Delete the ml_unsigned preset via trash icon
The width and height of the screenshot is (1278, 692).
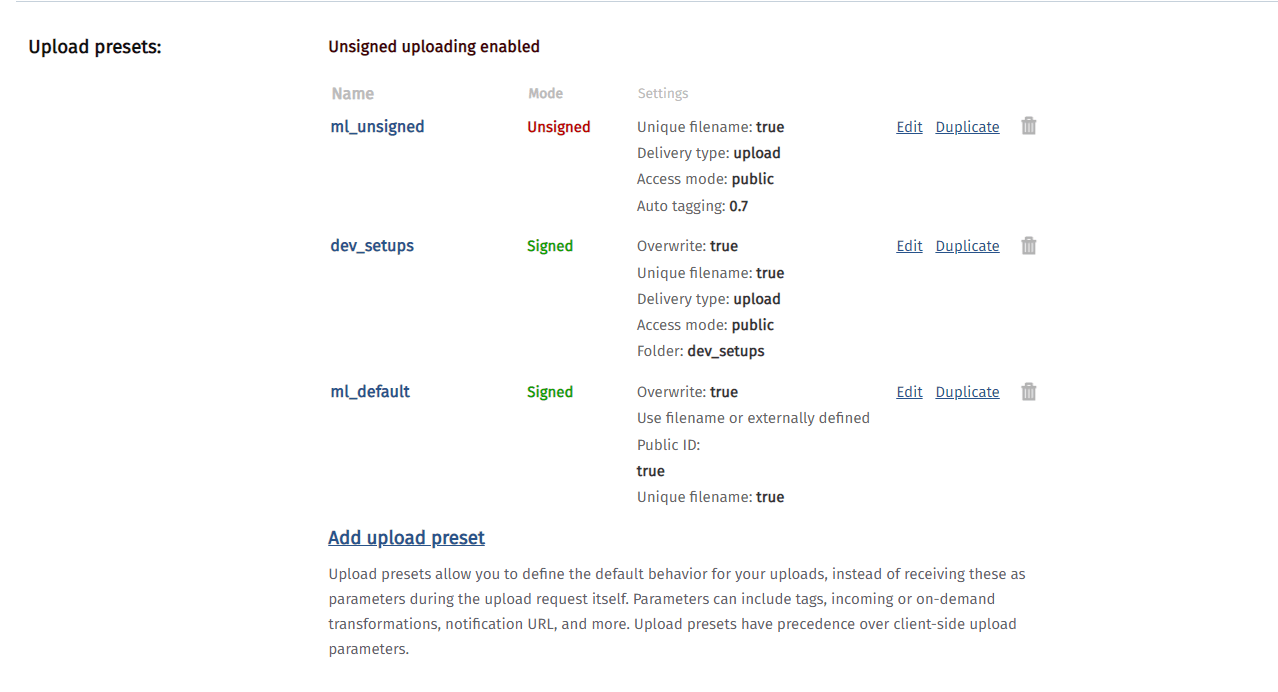pyautogui.click(x=1029, y=126)
